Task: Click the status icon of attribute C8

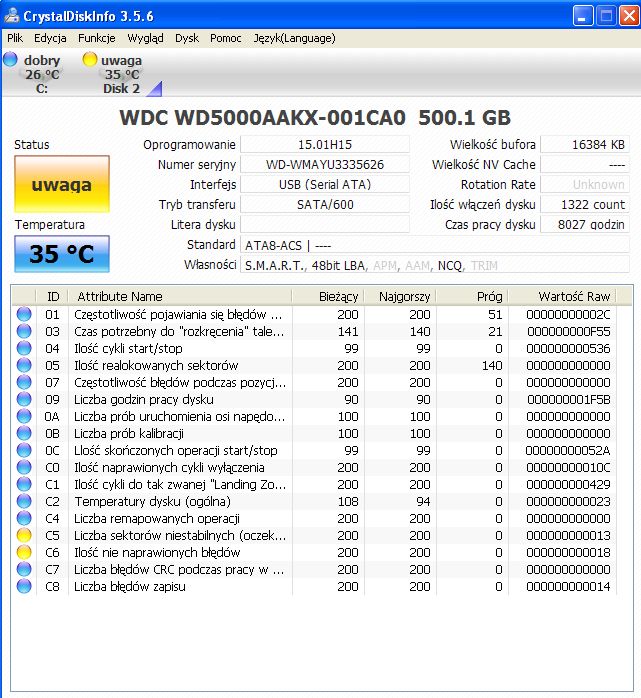Action: pos(24,586)
